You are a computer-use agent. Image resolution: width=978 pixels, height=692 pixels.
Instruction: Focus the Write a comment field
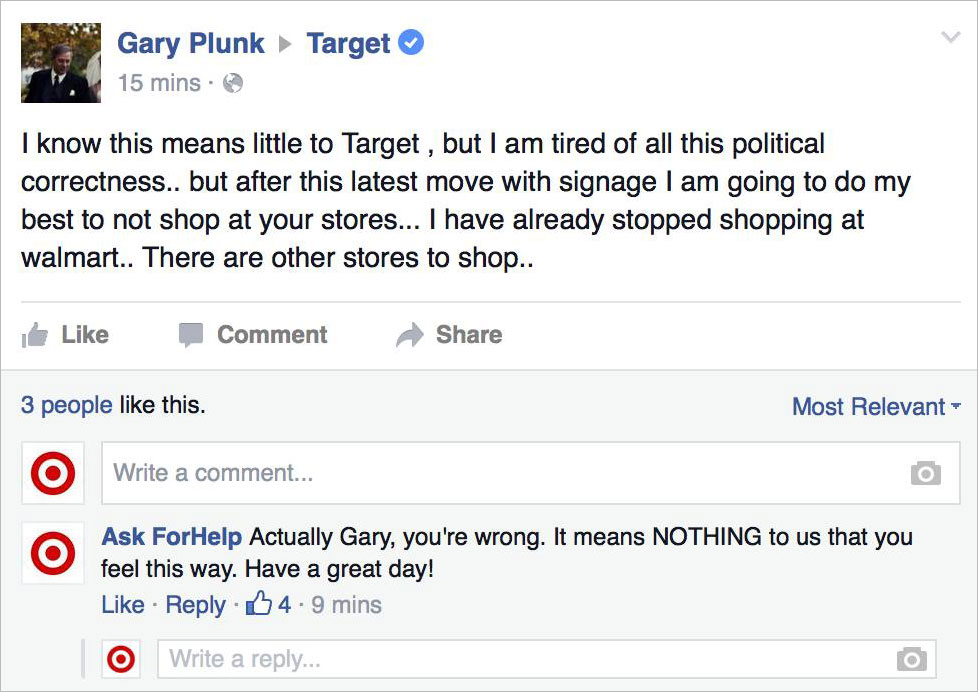531,473
